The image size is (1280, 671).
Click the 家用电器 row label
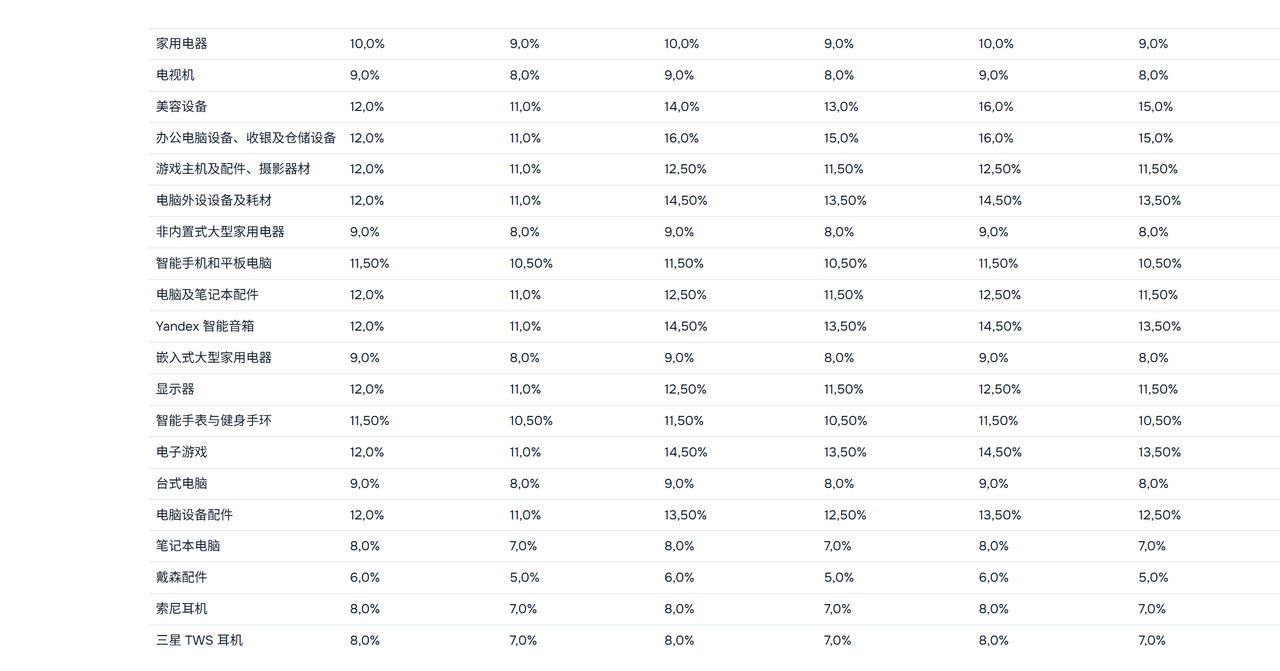pos(182,44)
